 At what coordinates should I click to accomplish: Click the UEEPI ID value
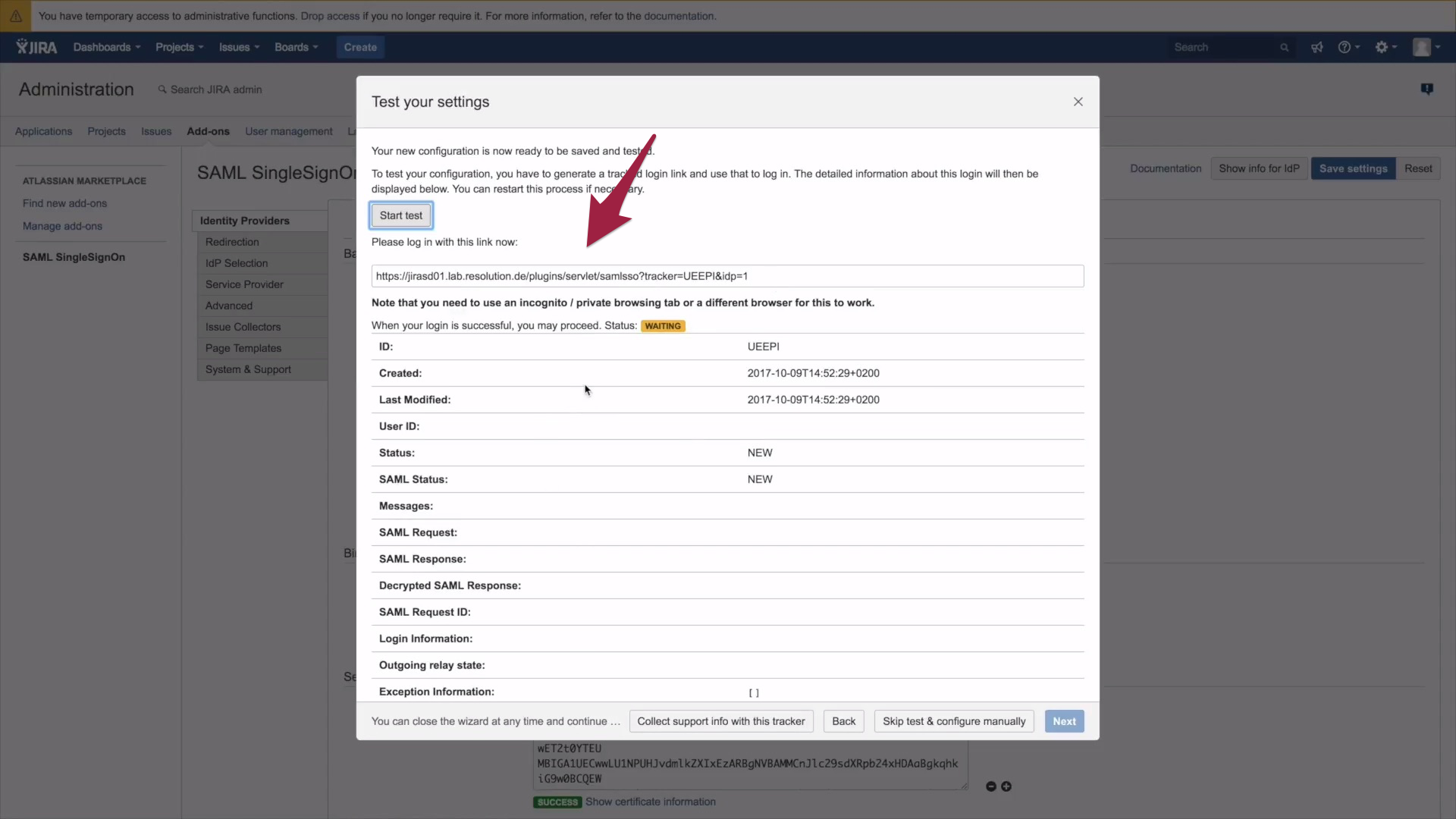click(763, 347)
